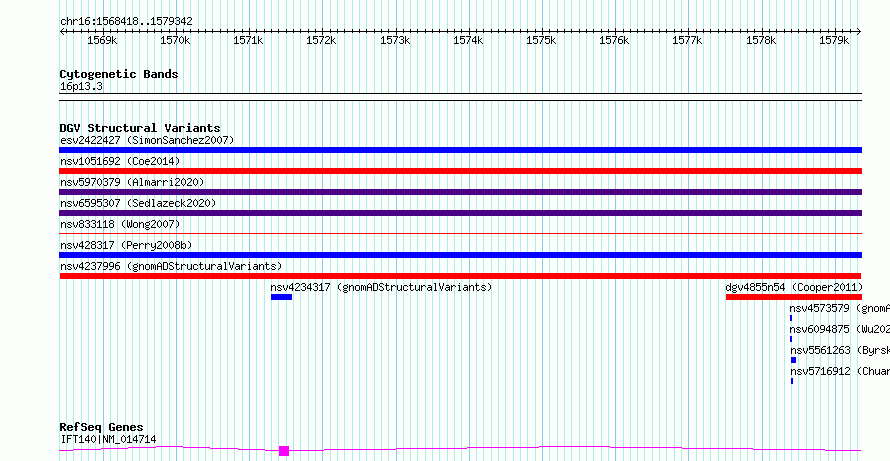Click the 16p13.3 band label
Screen dimensions: 890x461
point(81,86)
